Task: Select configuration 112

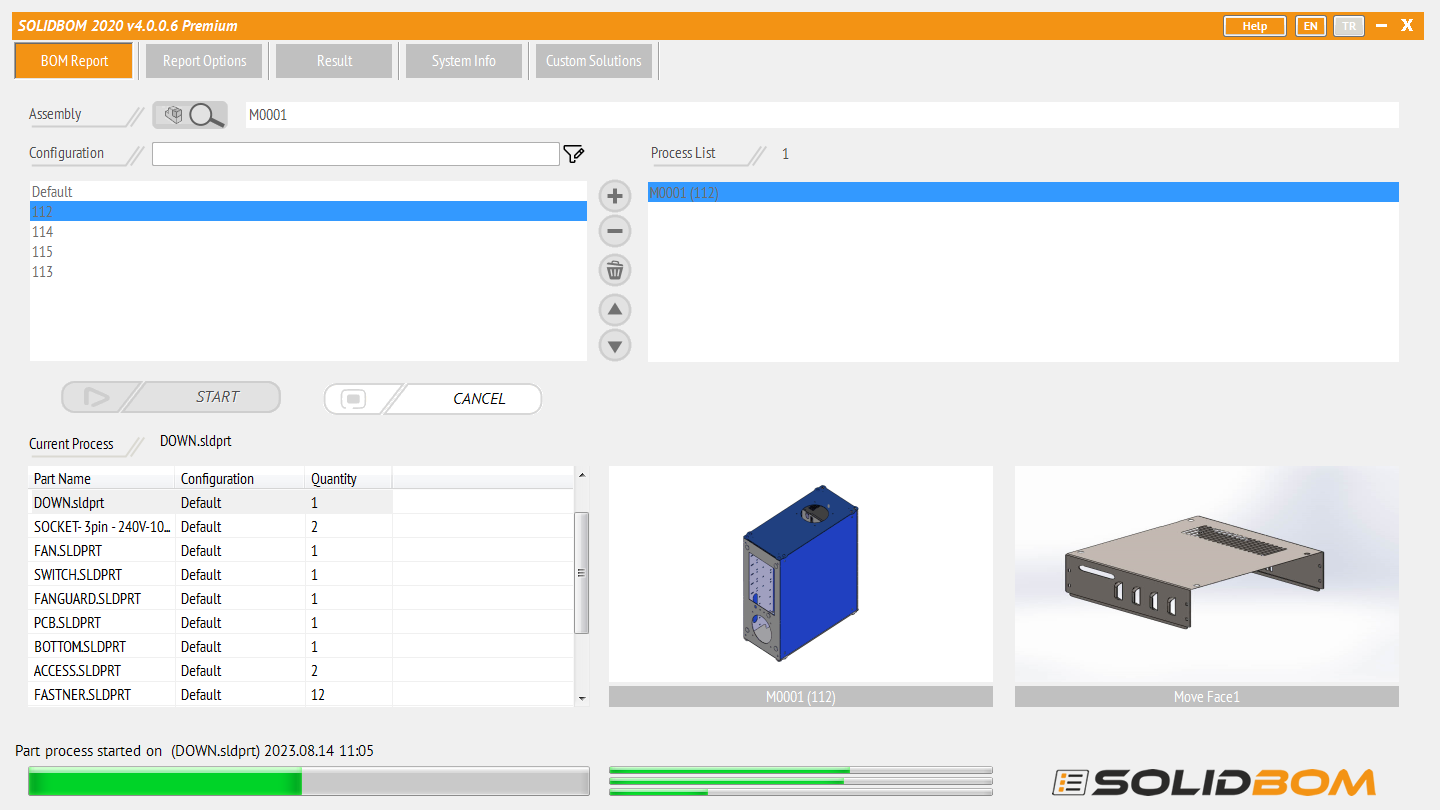Action: [308, 212]
